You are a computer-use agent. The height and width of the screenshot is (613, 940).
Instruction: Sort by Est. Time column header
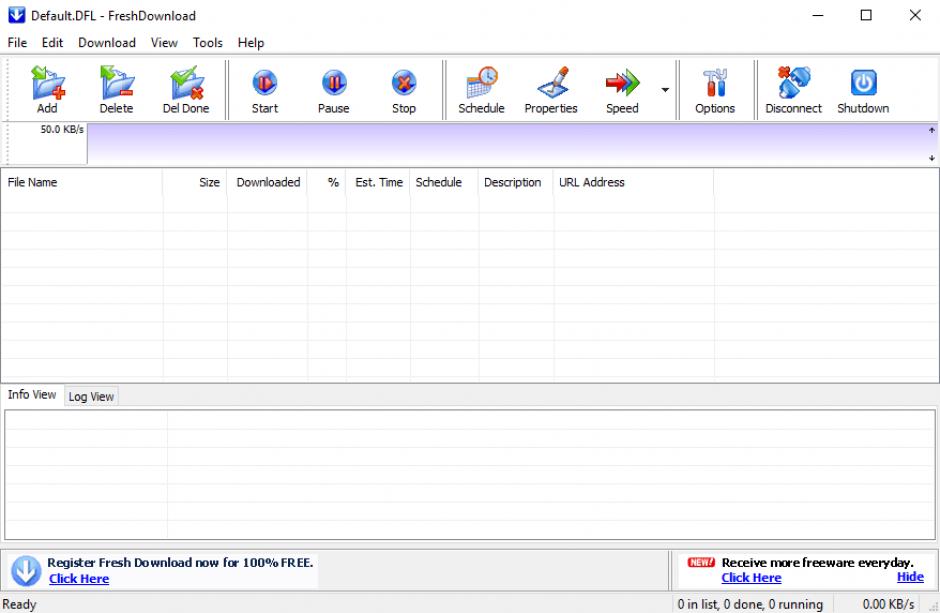click(x=378, y=182)
